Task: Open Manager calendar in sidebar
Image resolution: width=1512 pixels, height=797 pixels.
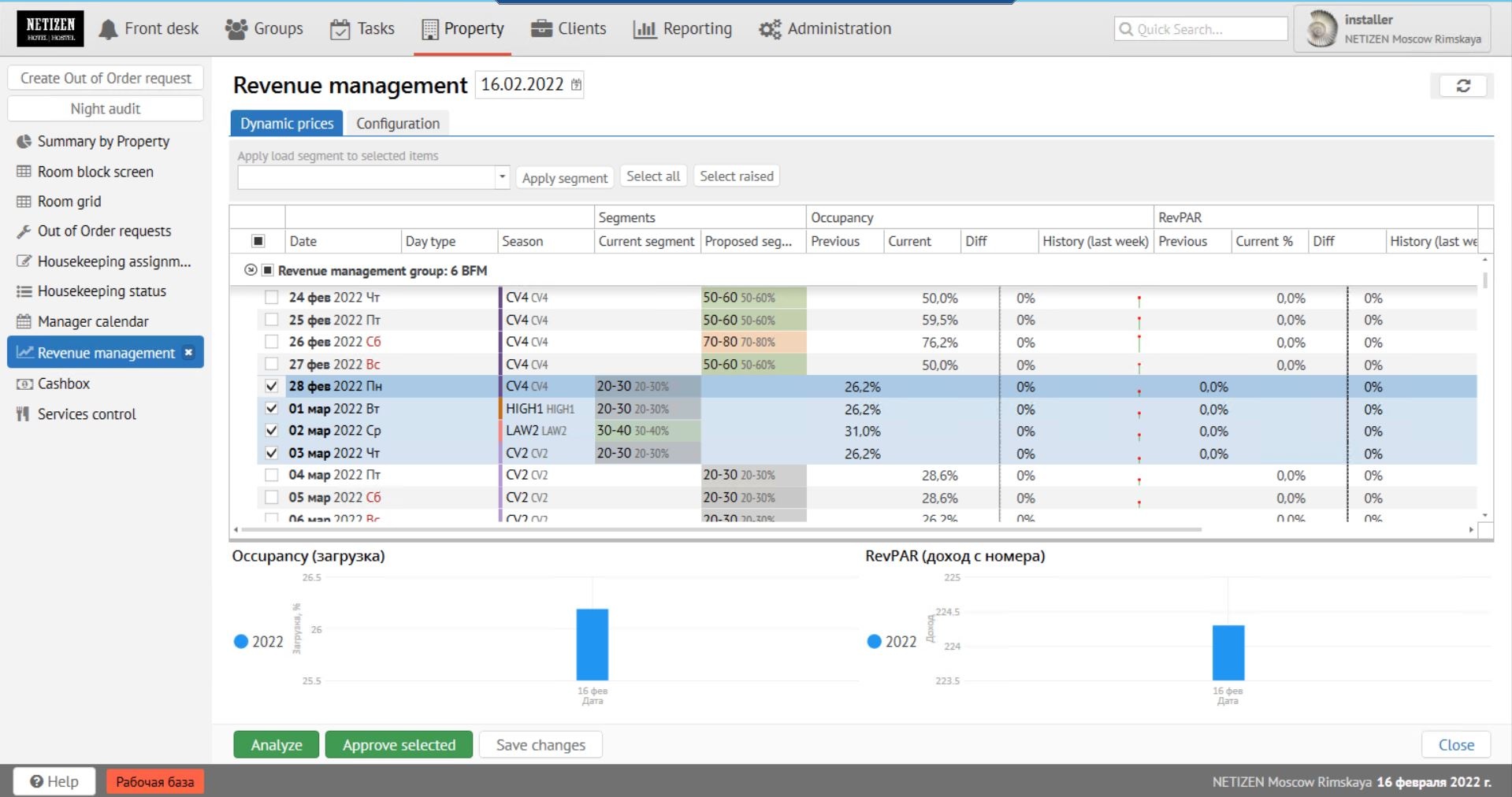Action: pyautogui.click(x=92, y=321)
